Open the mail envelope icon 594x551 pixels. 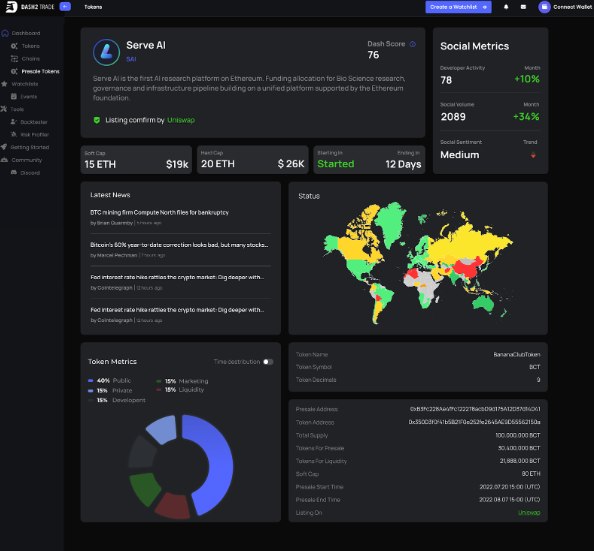click(523, 7)
